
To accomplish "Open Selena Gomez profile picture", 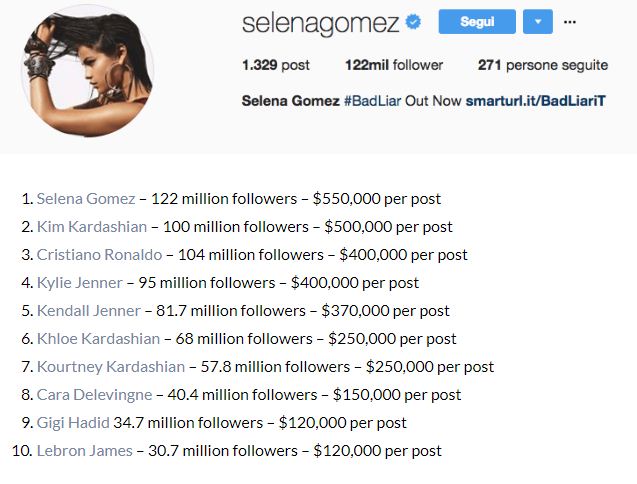I will click(x=88, y=71).
